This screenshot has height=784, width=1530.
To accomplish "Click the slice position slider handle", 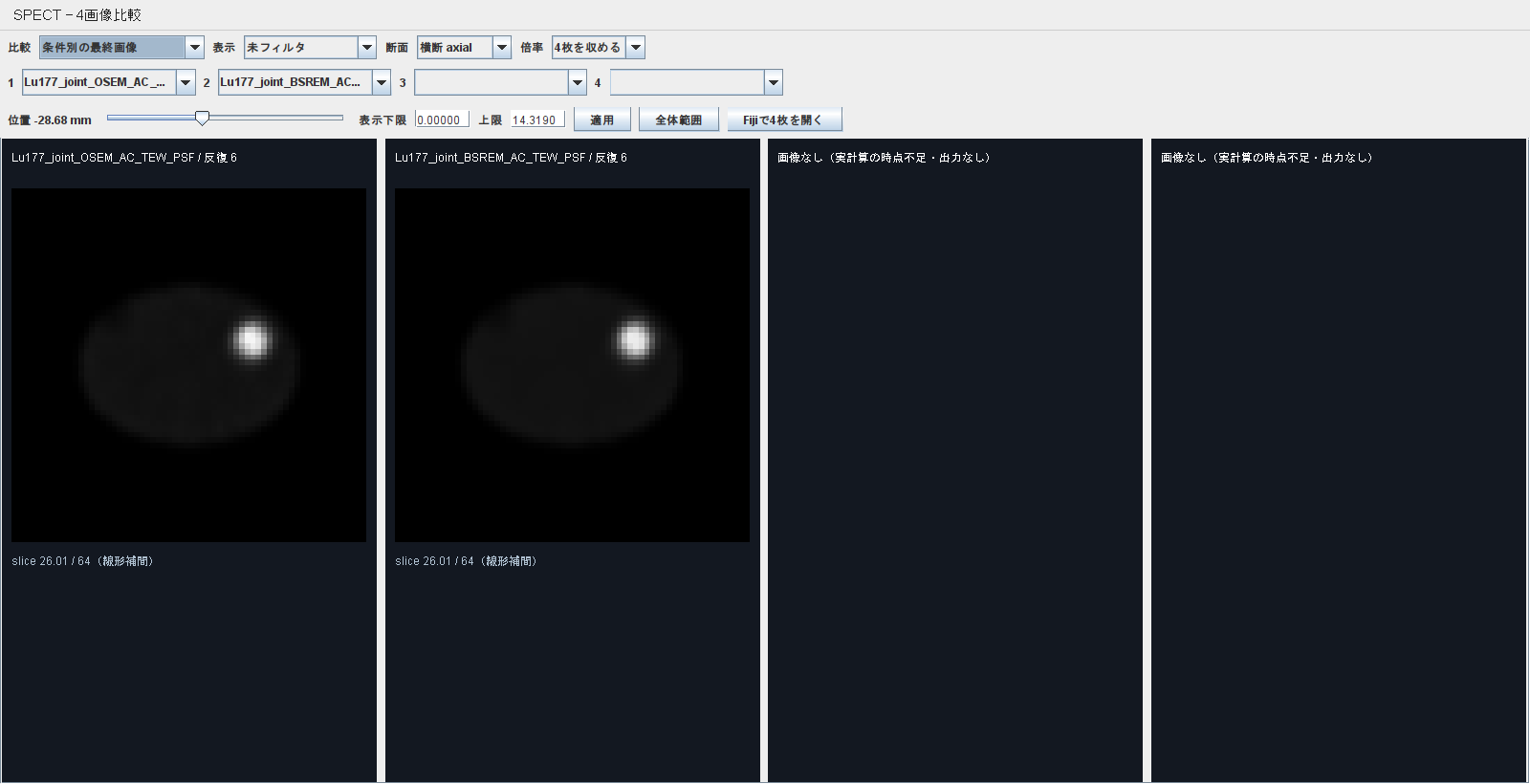I will click(x=202, y=118).
